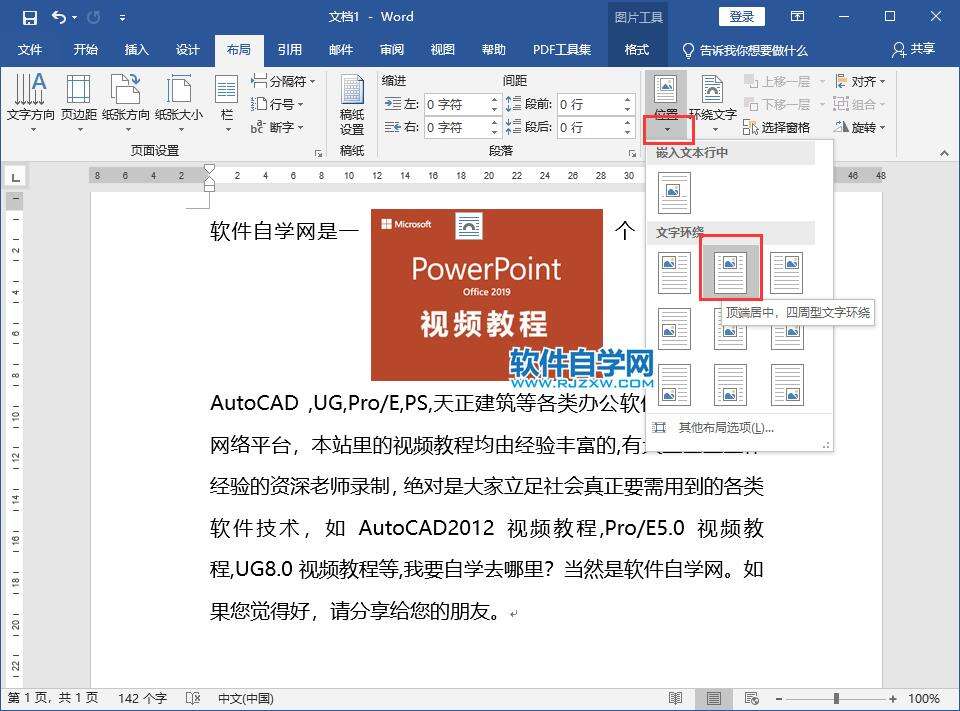Click the Share (共享) button
The image size is (960, 711).
tap(913, 50)
